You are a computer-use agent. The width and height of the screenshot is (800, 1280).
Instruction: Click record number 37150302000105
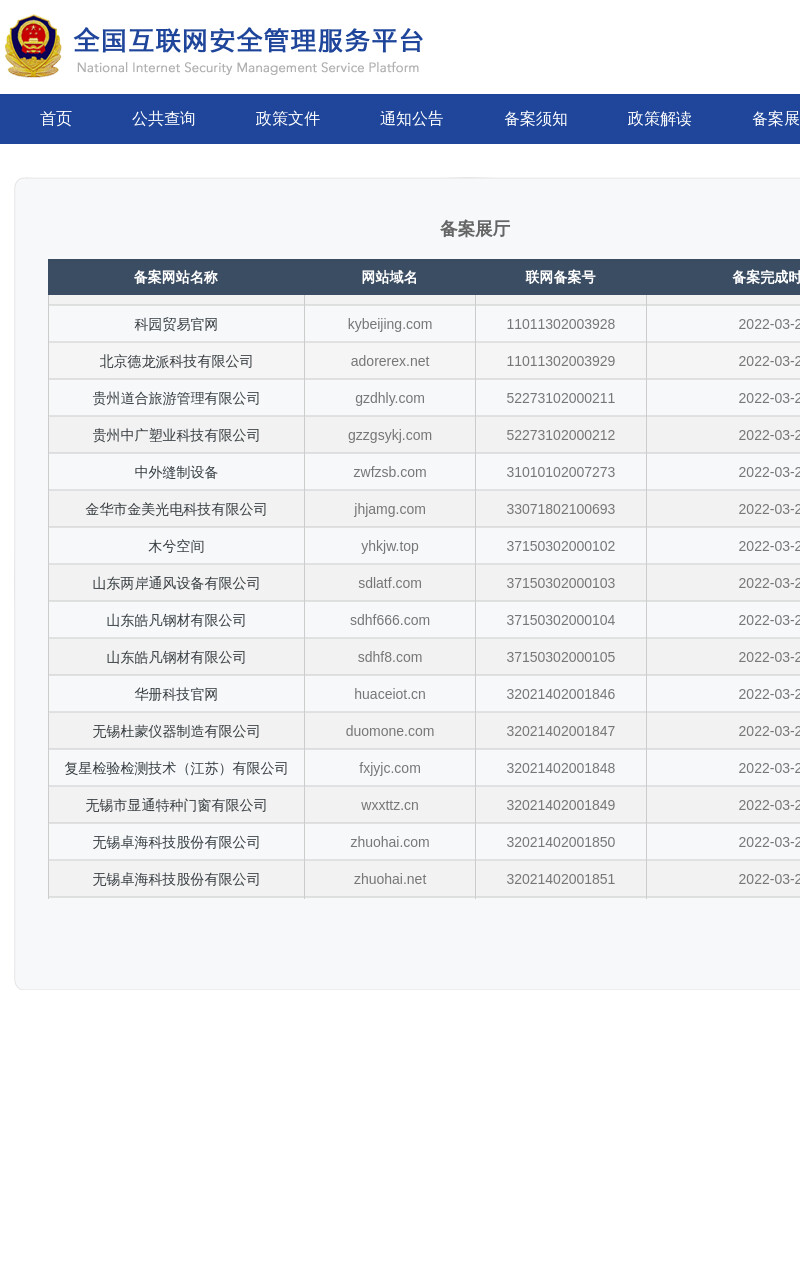click(x=561, y=657)
